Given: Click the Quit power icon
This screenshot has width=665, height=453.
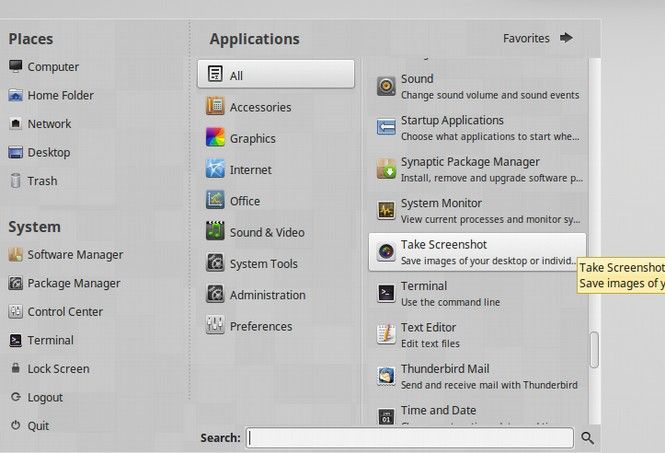Looking at the screenshot, I should tap(16, 425).
